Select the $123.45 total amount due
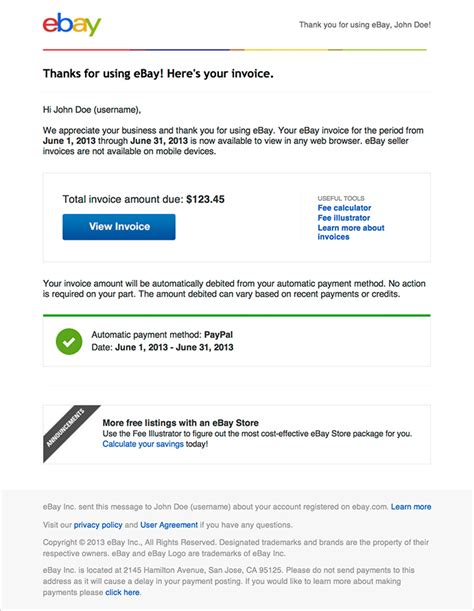 point(205,200)
